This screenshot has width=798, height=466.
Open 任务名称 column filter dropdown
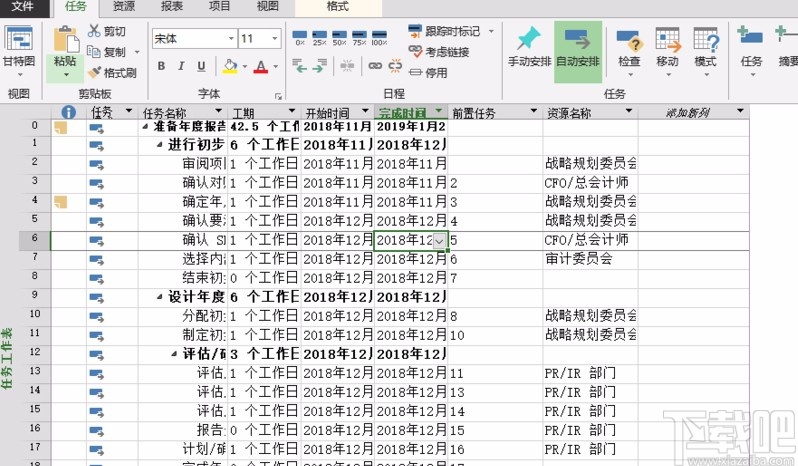pos(218,111)
